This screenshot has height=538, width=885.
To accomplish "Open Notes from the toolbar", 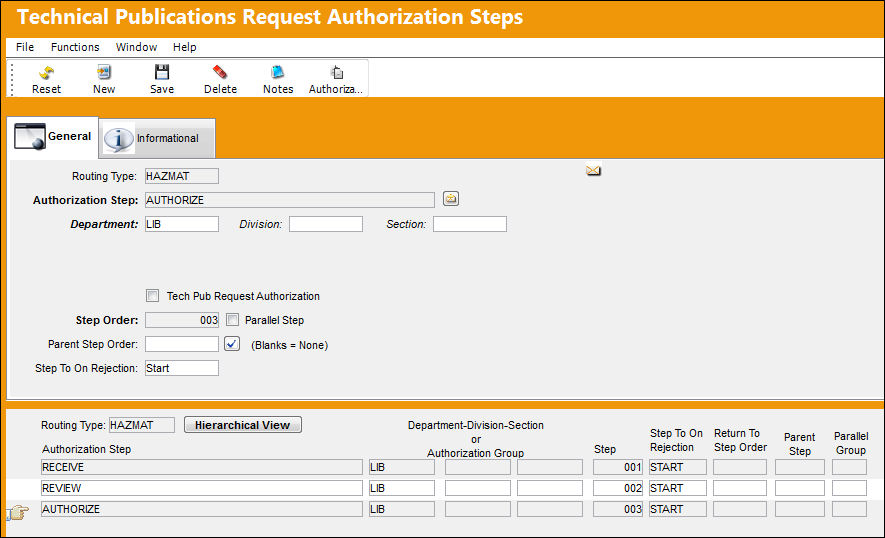I will pos(278,72).
